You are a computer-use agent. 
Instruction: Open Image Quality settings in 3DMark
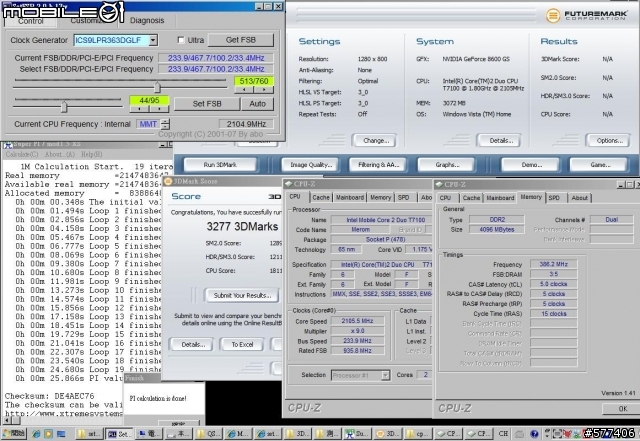coord(311,165)
